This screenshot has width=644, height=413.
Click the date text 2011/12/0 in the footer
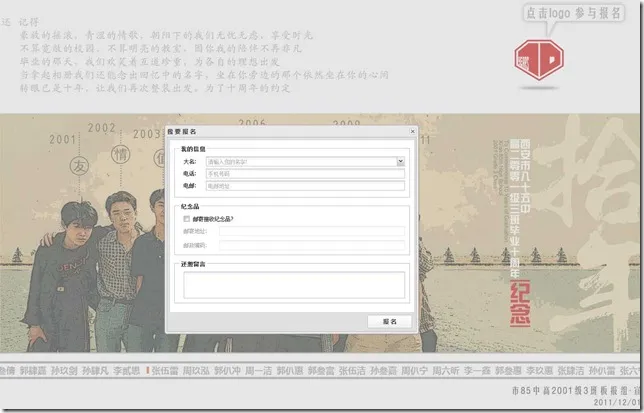(616, 402)
